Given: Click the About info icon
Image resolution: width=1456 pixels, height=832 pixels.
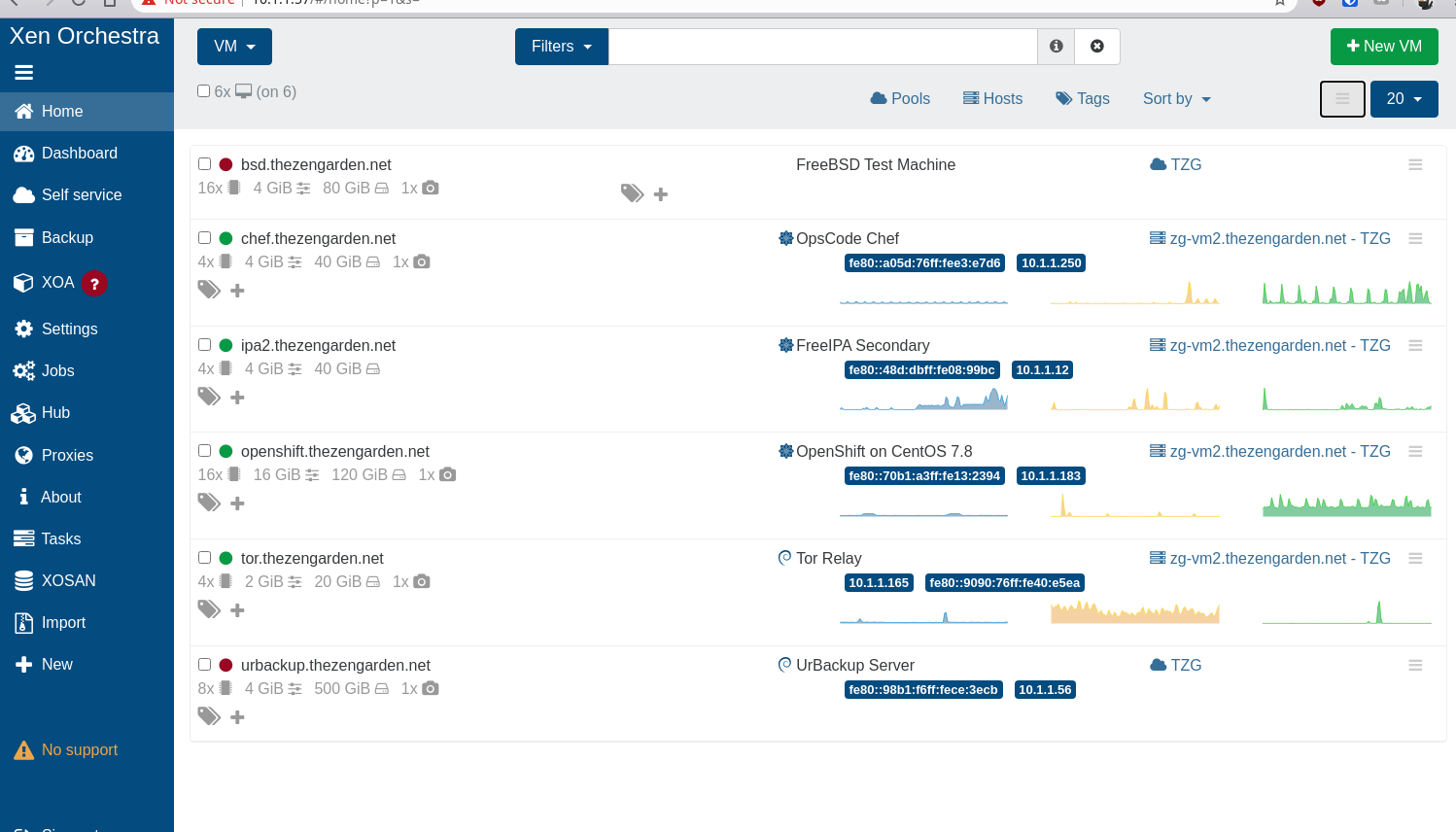Looking at the screenshot, I should coord(24,497).
